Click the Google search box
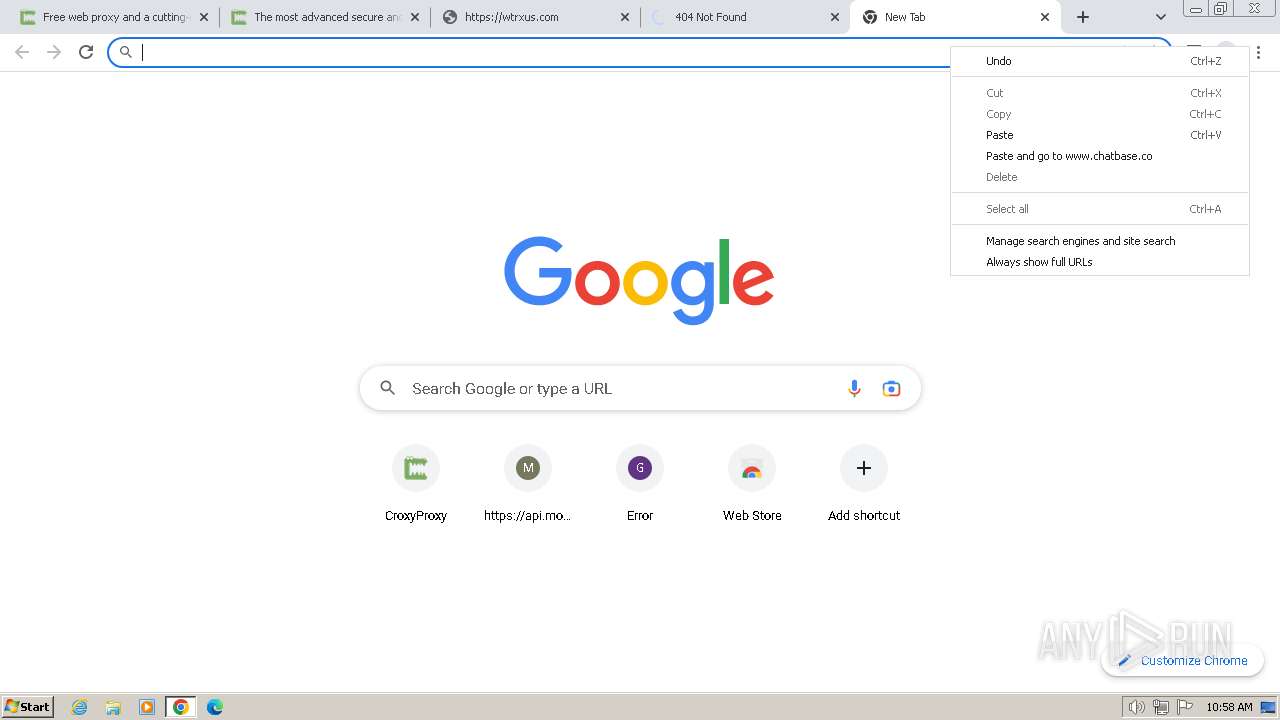 tap(640, 388)
